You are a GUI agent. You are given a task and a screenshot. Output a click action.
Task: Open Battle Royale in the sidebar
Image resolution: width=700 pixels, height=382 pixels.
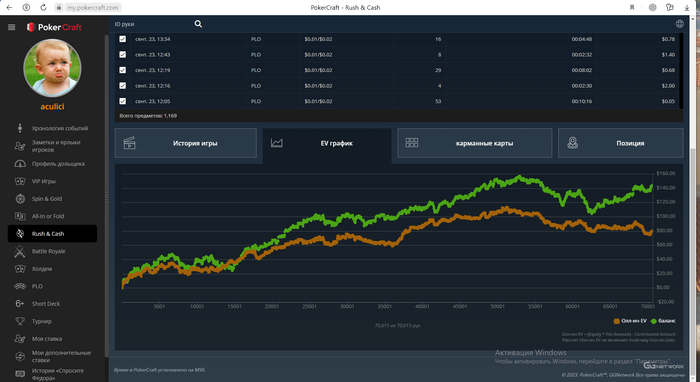(x=48, y=251)
